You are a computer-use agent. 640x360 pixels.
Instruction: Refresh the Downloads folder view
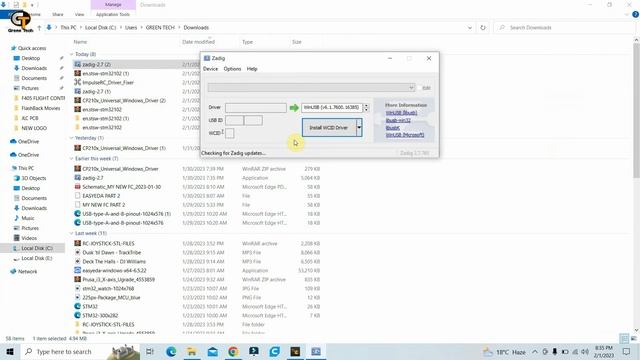click(x=483, y=28)
